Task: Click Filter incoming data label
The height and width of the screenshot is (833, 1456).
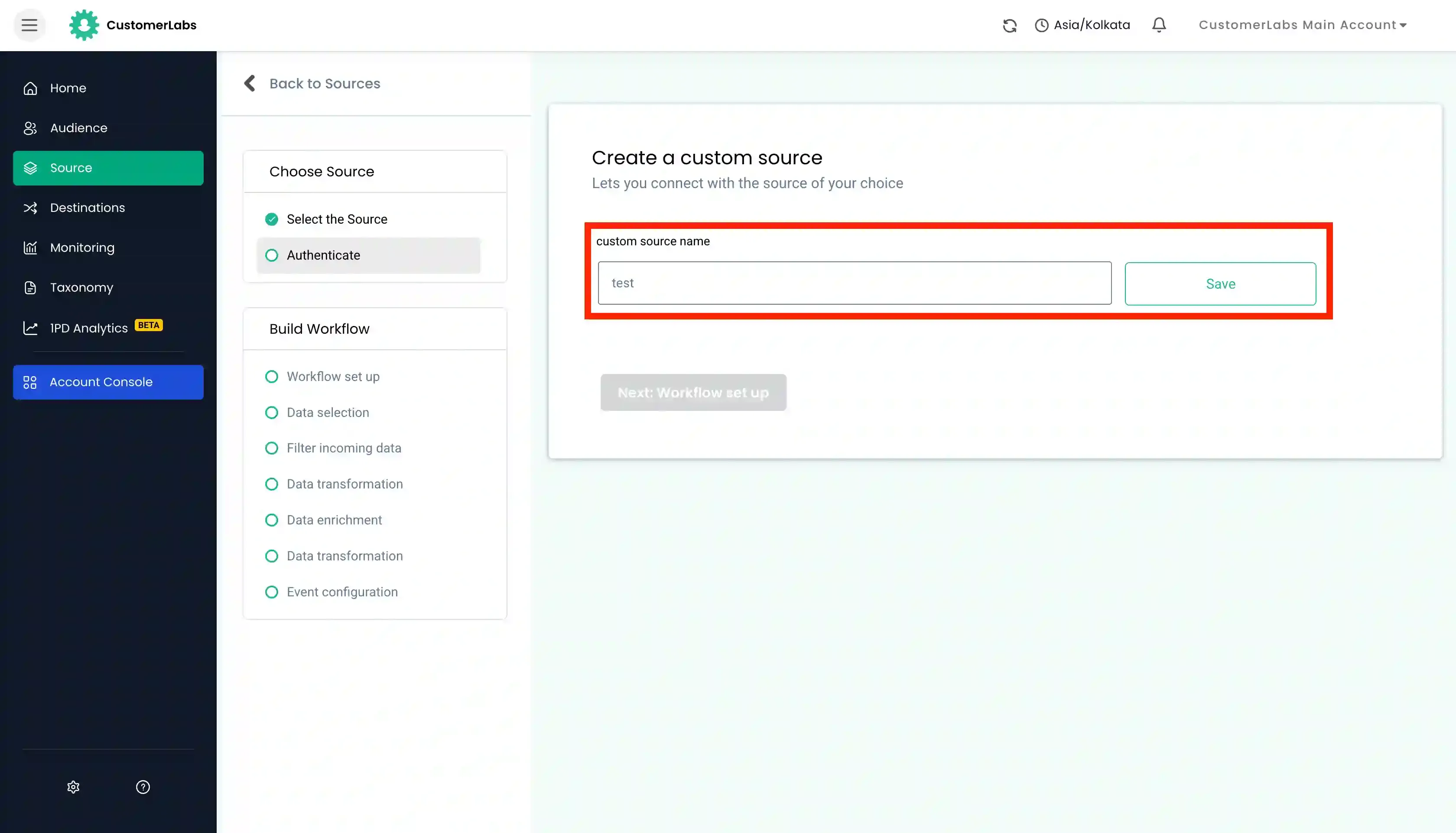Action: click(344, 448)
